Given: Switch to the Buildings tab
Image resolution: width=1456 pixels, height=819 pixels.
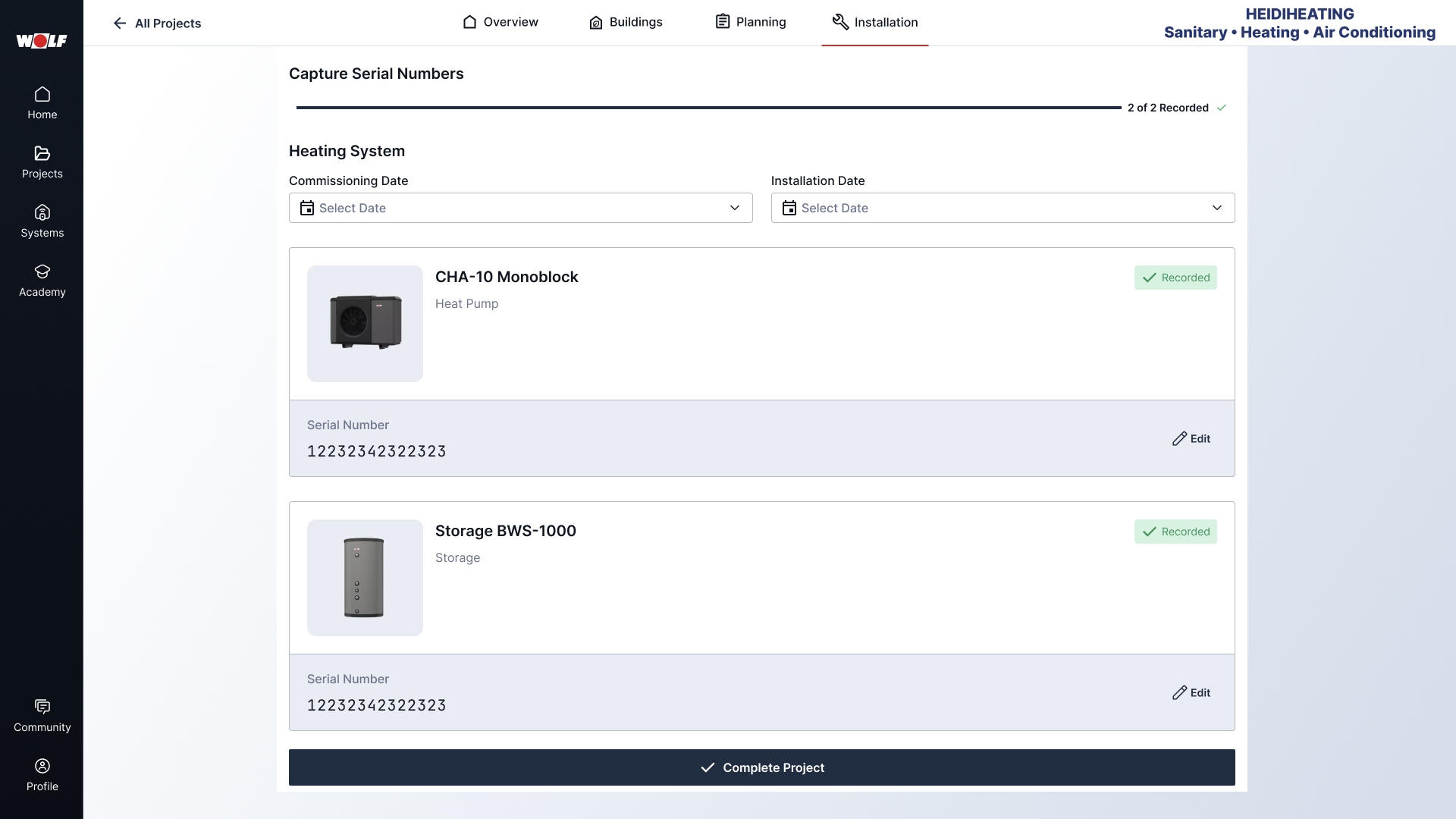Looking at the screenshot, I should 626,22.
